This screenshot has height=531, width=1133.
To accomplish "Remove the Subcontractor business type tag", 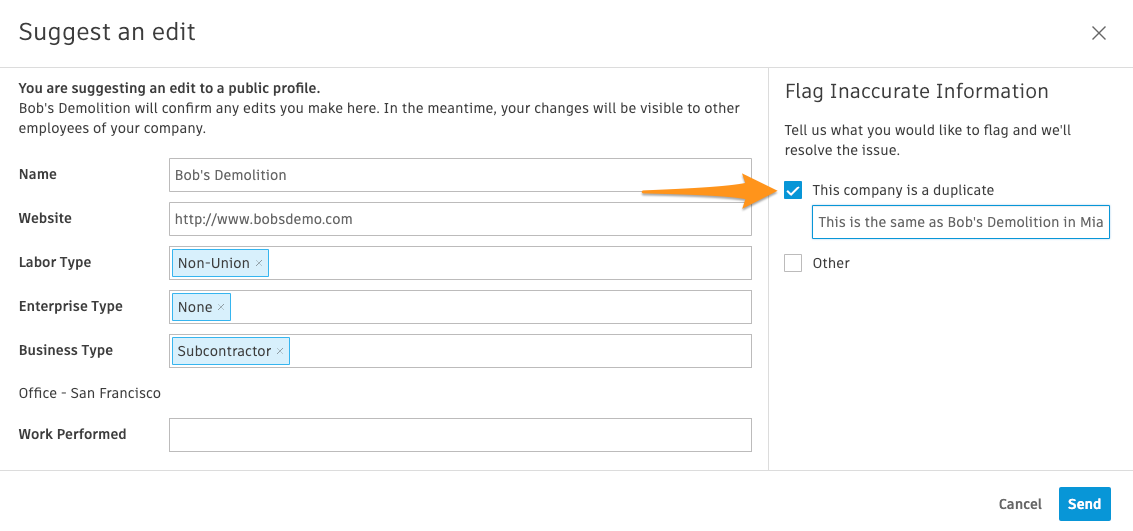I will pos(280,351).
